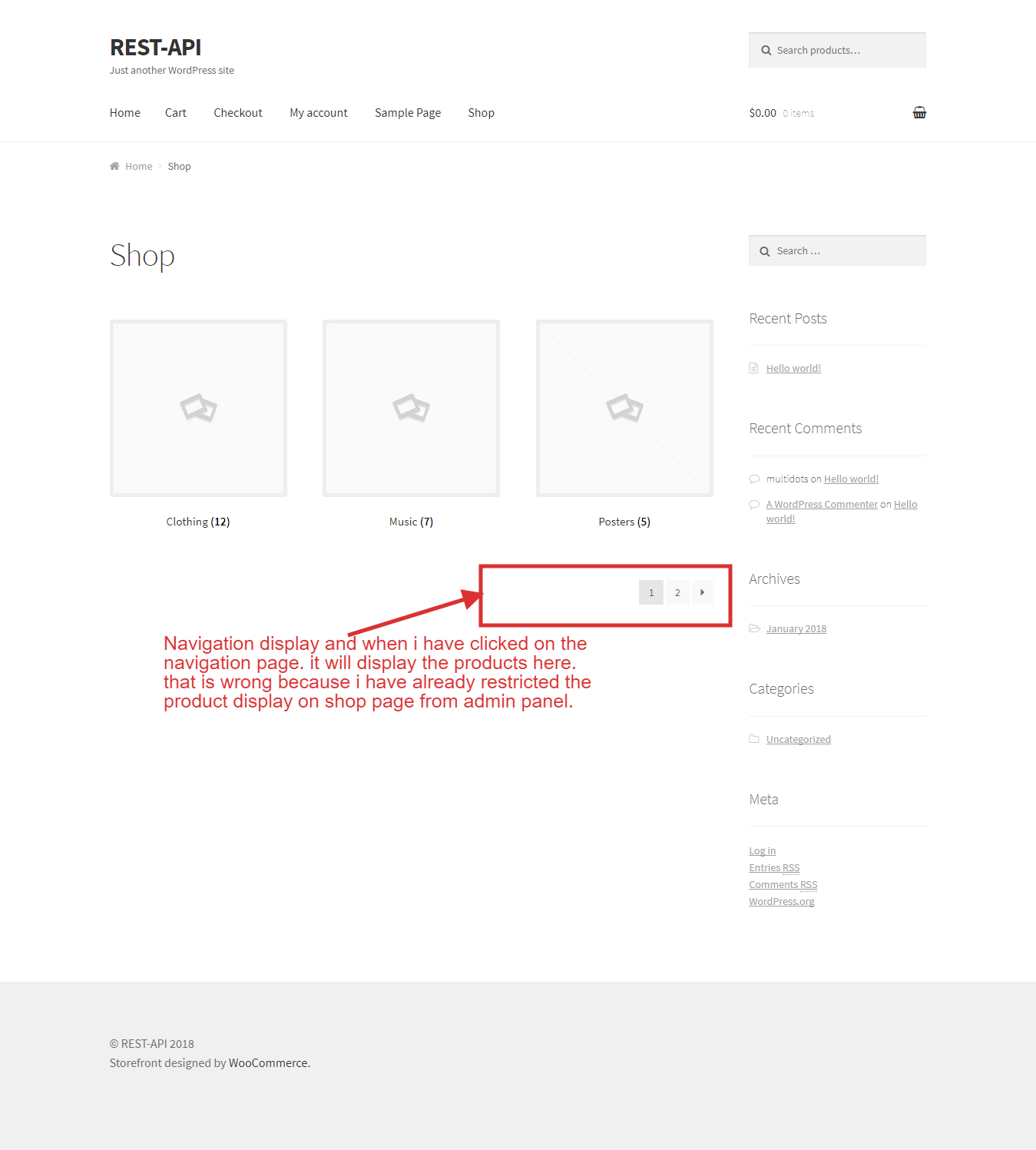Open the Hello world! recent post

(793, 369)
